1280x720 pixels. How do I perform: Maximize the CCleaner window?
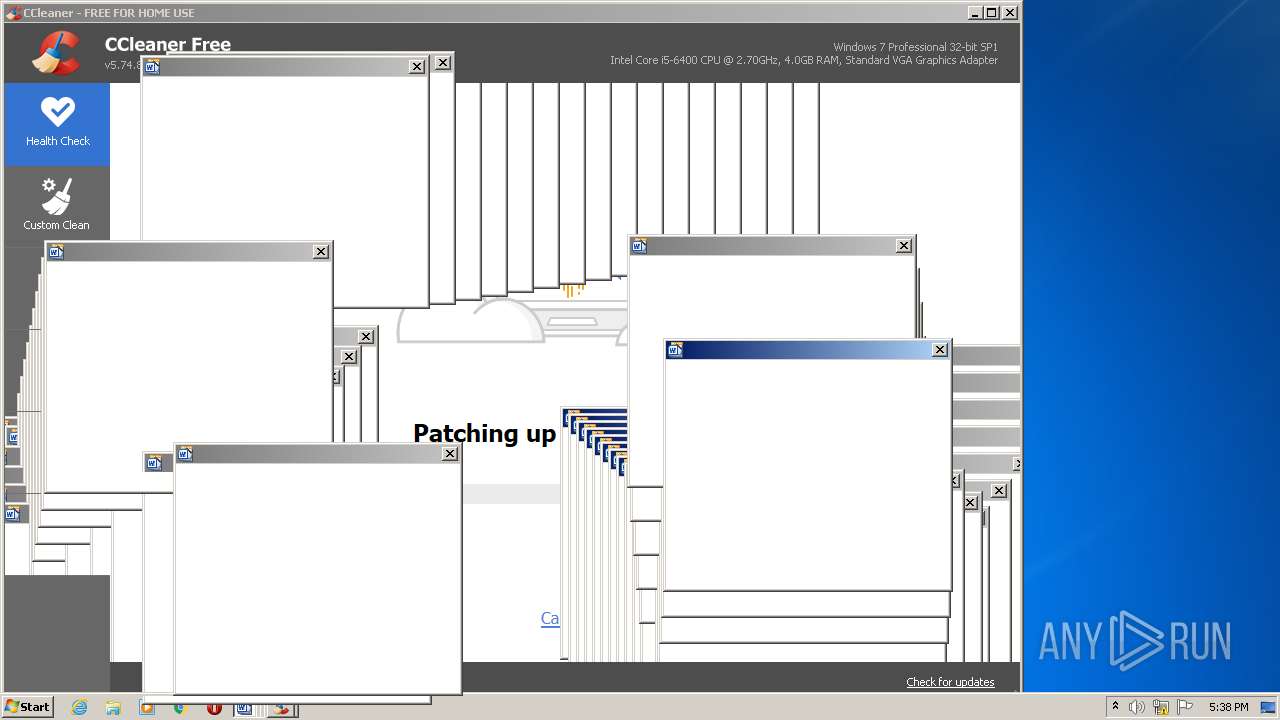(x=991, y=12)
